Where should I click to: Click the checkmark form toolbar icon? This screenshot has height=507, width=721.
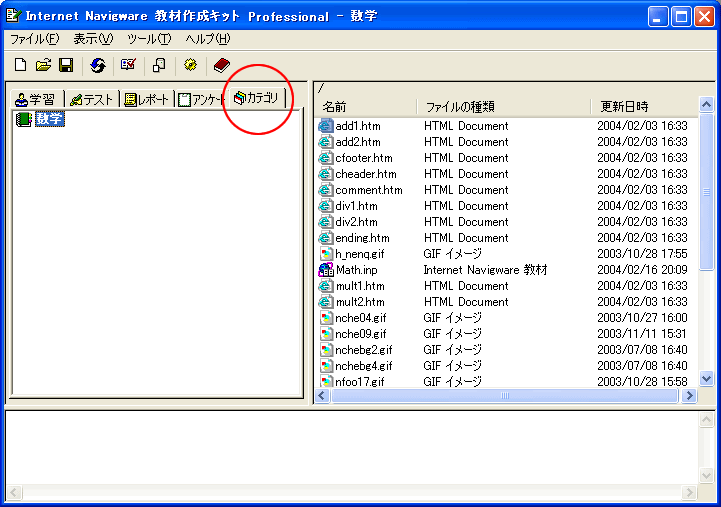pyautogui.click(x=128, y=65)
